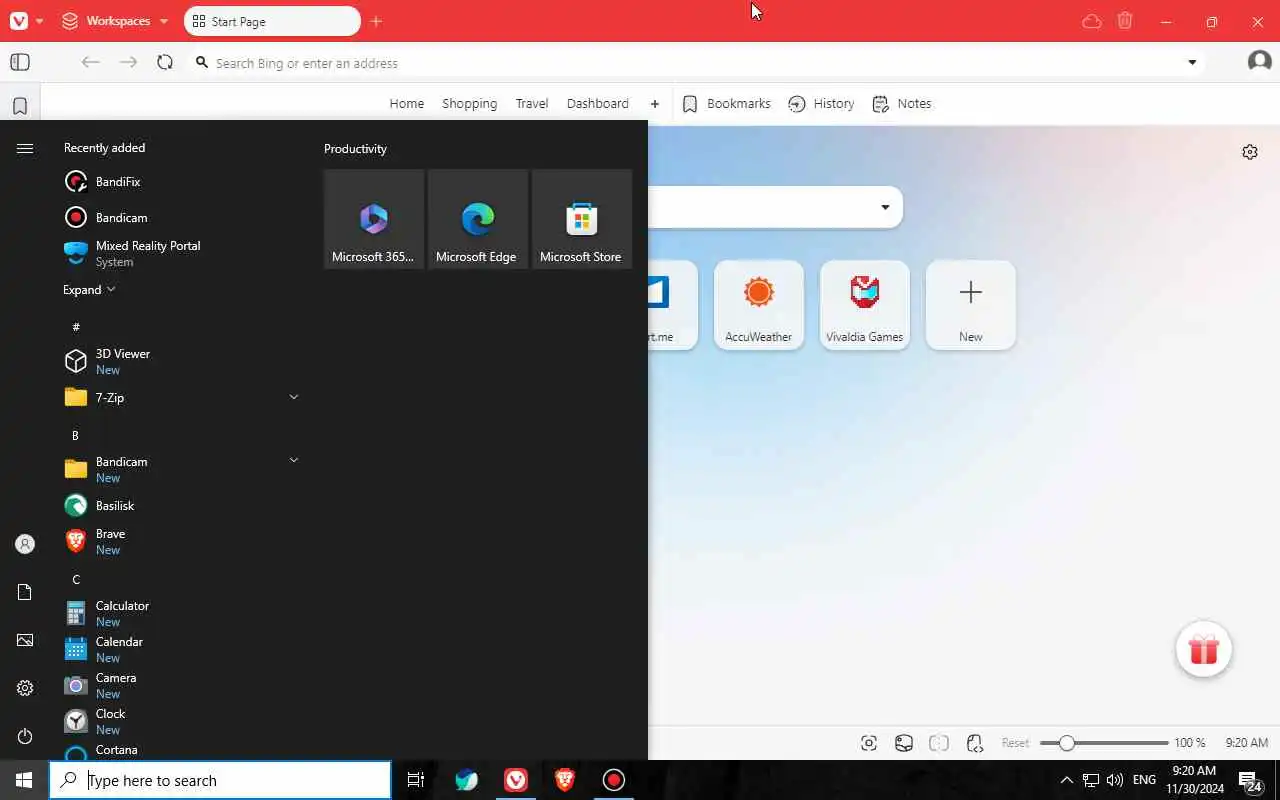
Task: Switch to the Home speed dial group
Action: pyautogui.click(x=407, y=104)
